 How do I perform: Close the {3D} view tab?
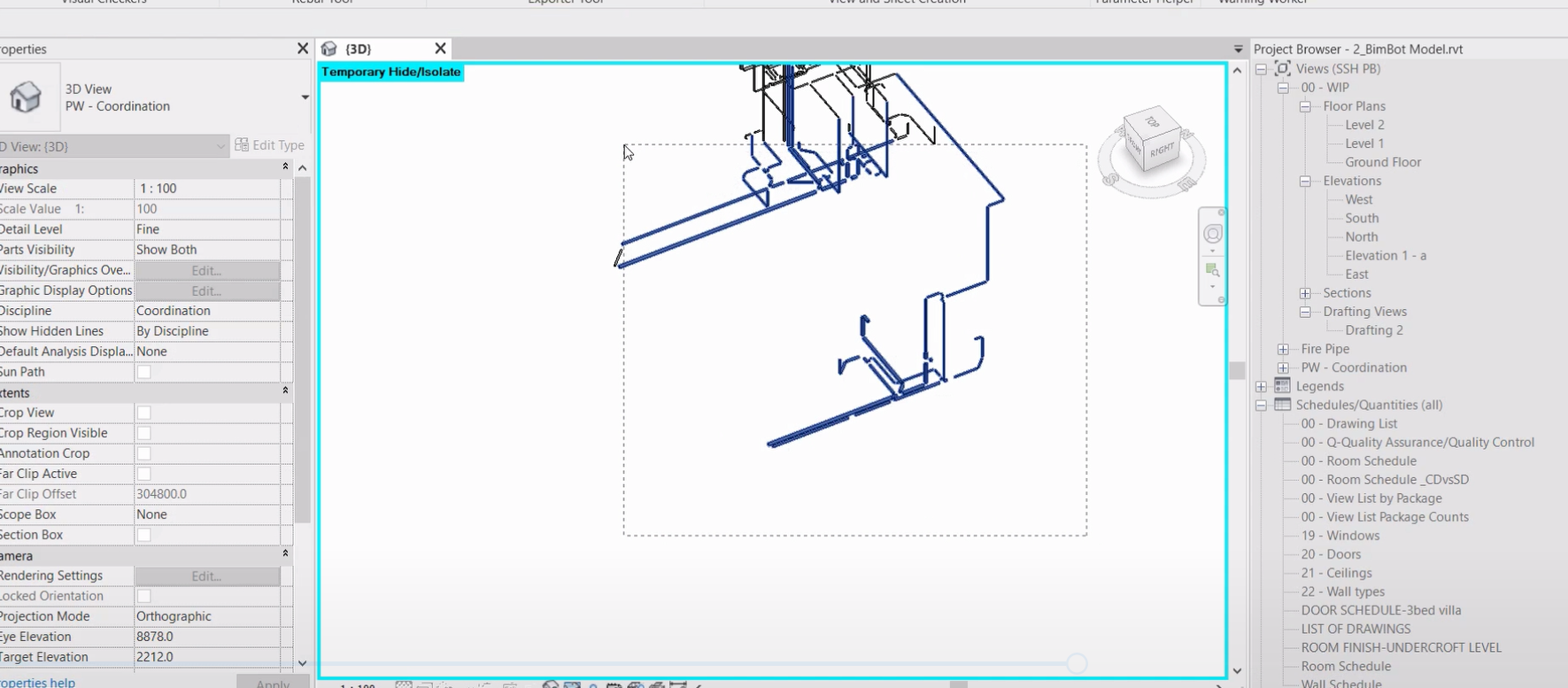(440, 49)
